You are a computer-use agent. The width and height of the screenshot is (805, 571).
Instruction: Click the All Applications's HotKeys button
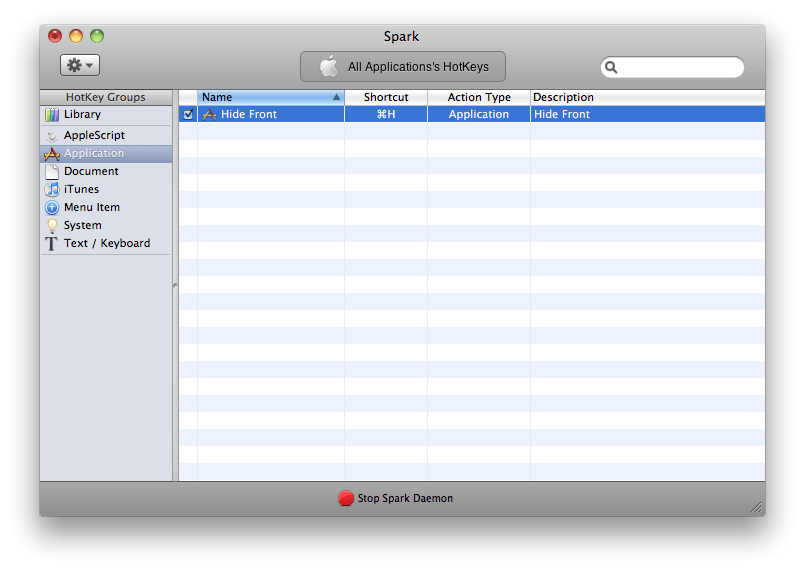[402, 67]
